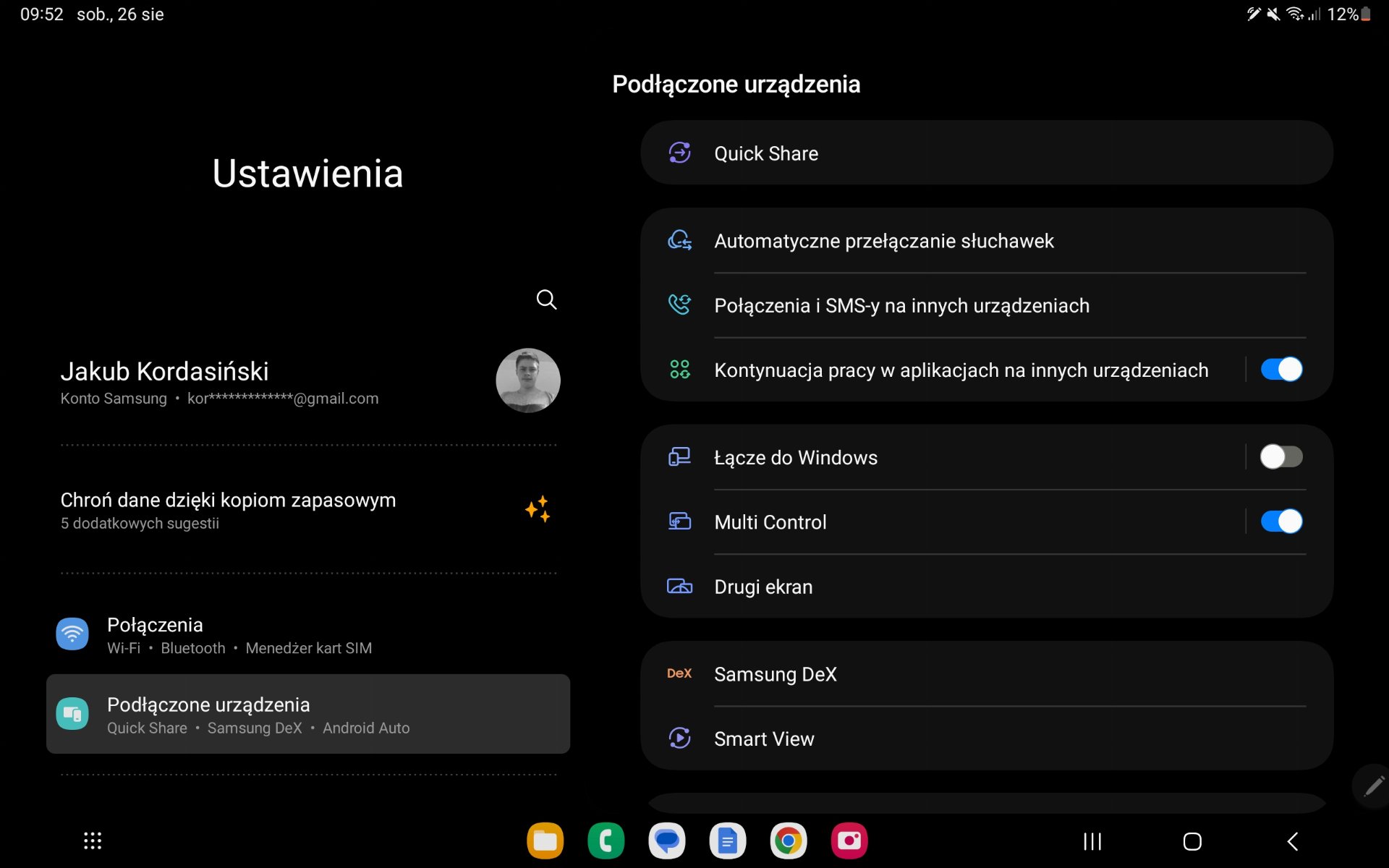Viewport: 1389px width, 868px height.
Task: Open Smart View option
Action: 987,738
